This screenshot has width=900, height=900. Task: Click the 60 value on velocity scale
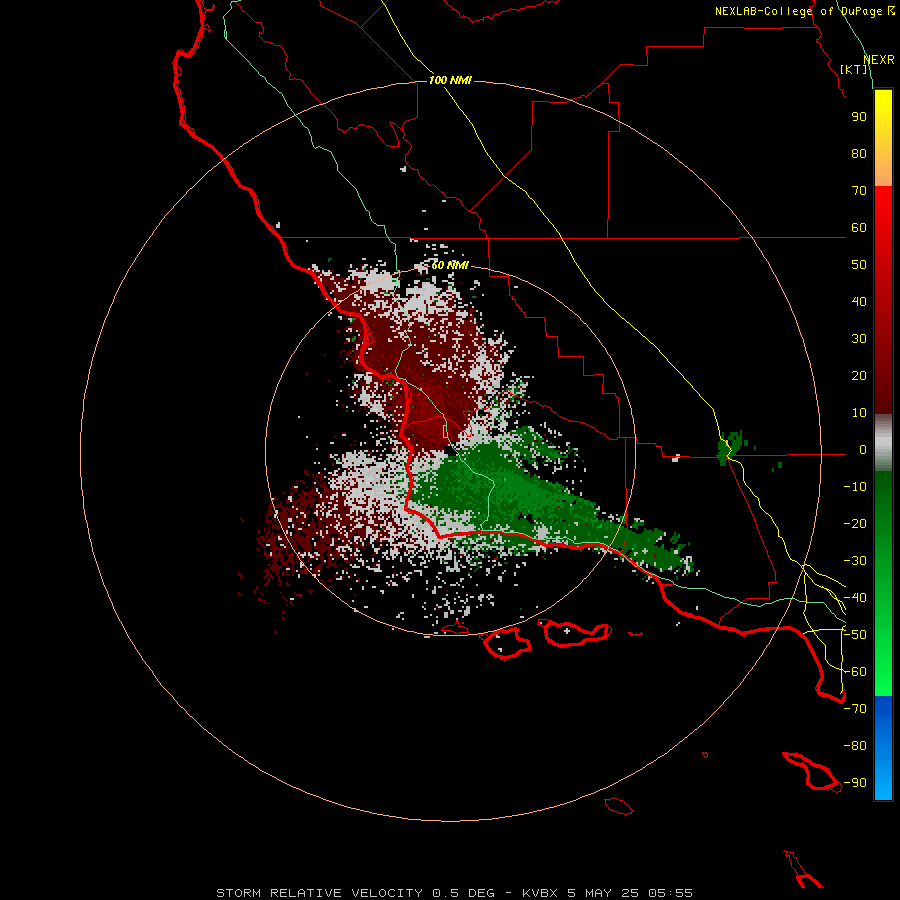tap(859, 228)
